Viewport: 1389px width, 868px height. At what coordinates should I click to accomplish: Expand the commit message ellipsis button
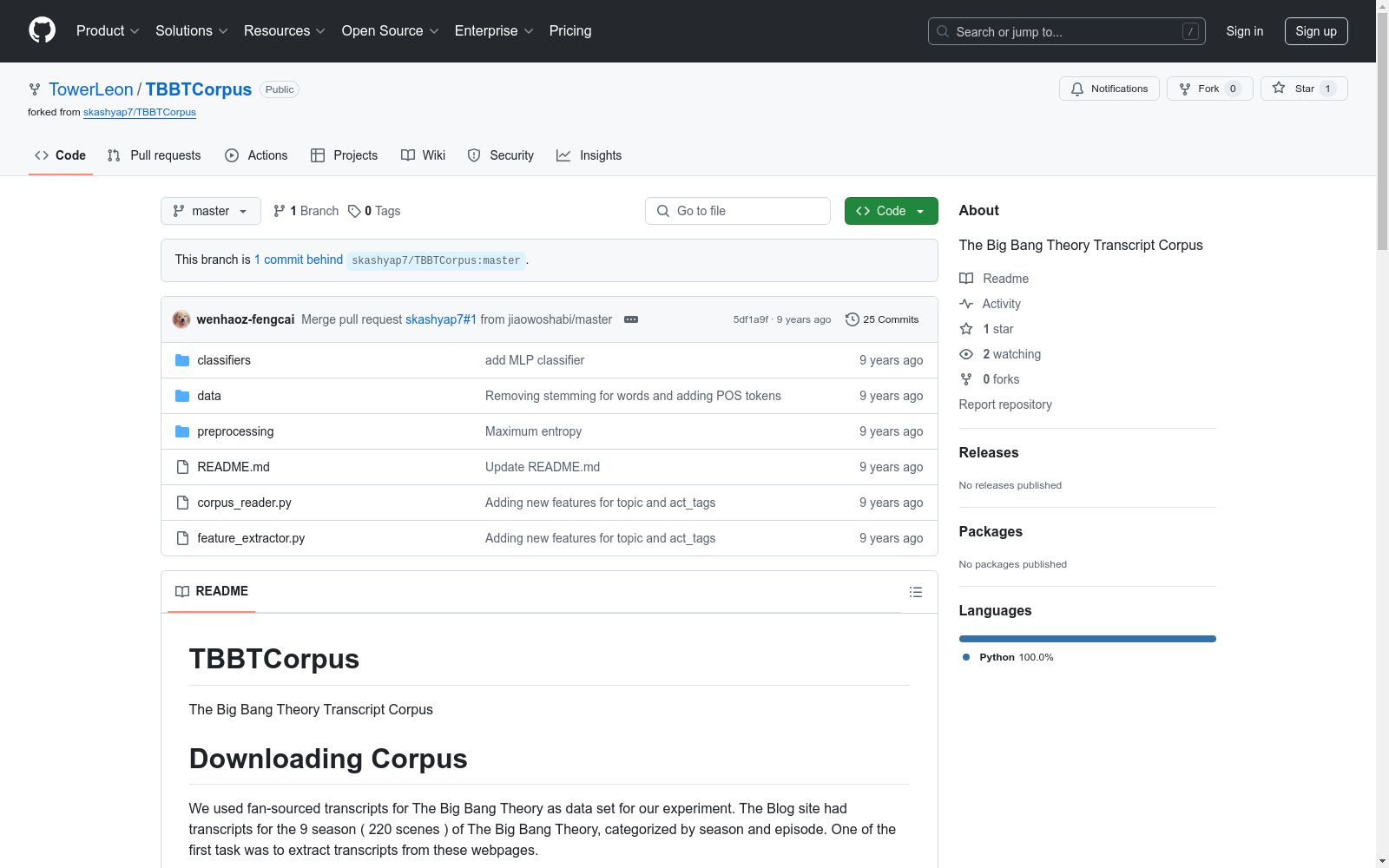click(x=631, y=319)
